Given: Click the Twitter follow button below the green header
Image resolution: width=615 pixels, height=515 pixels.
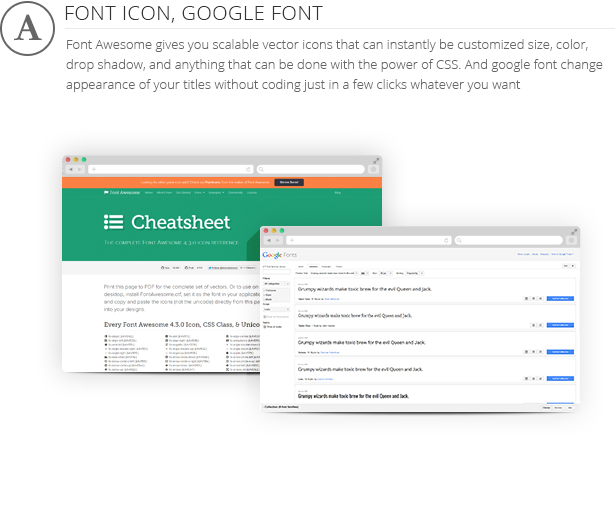Looking at the screenshot, I should 223,268.
